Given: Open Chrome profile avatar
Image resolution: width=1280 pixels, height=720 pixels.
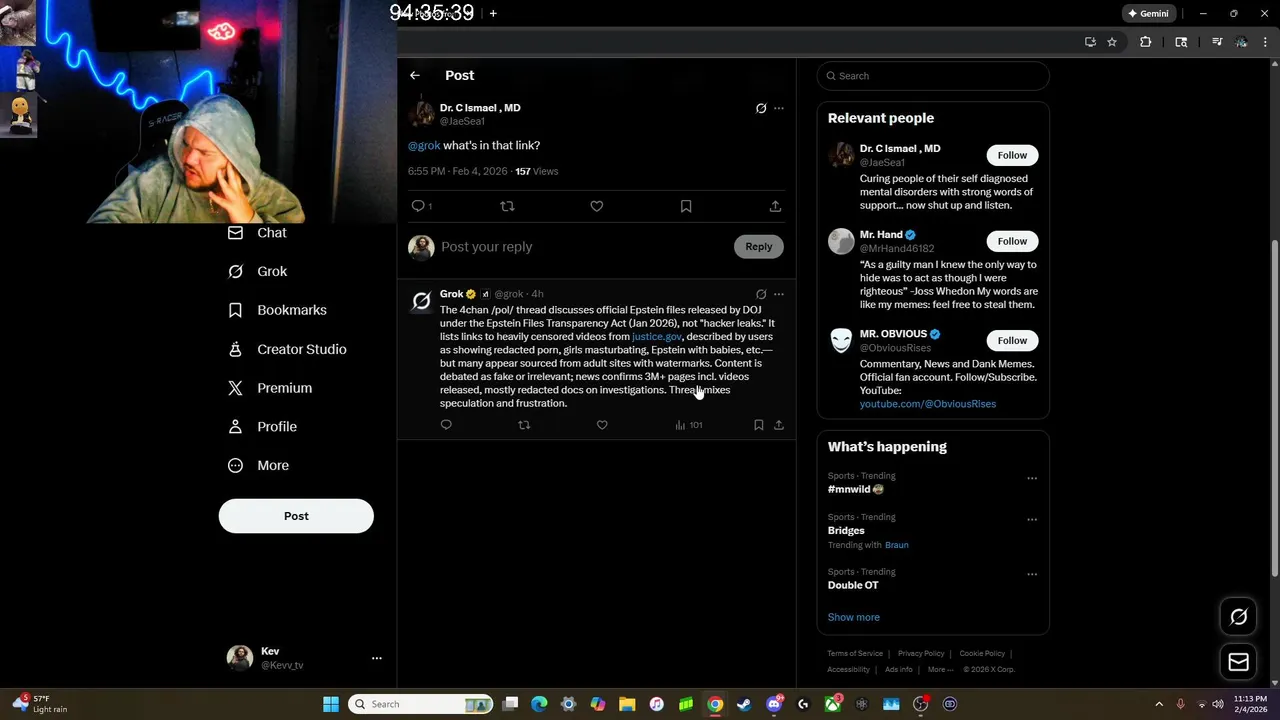Looking at the screenshot, I should (1241, 42).
